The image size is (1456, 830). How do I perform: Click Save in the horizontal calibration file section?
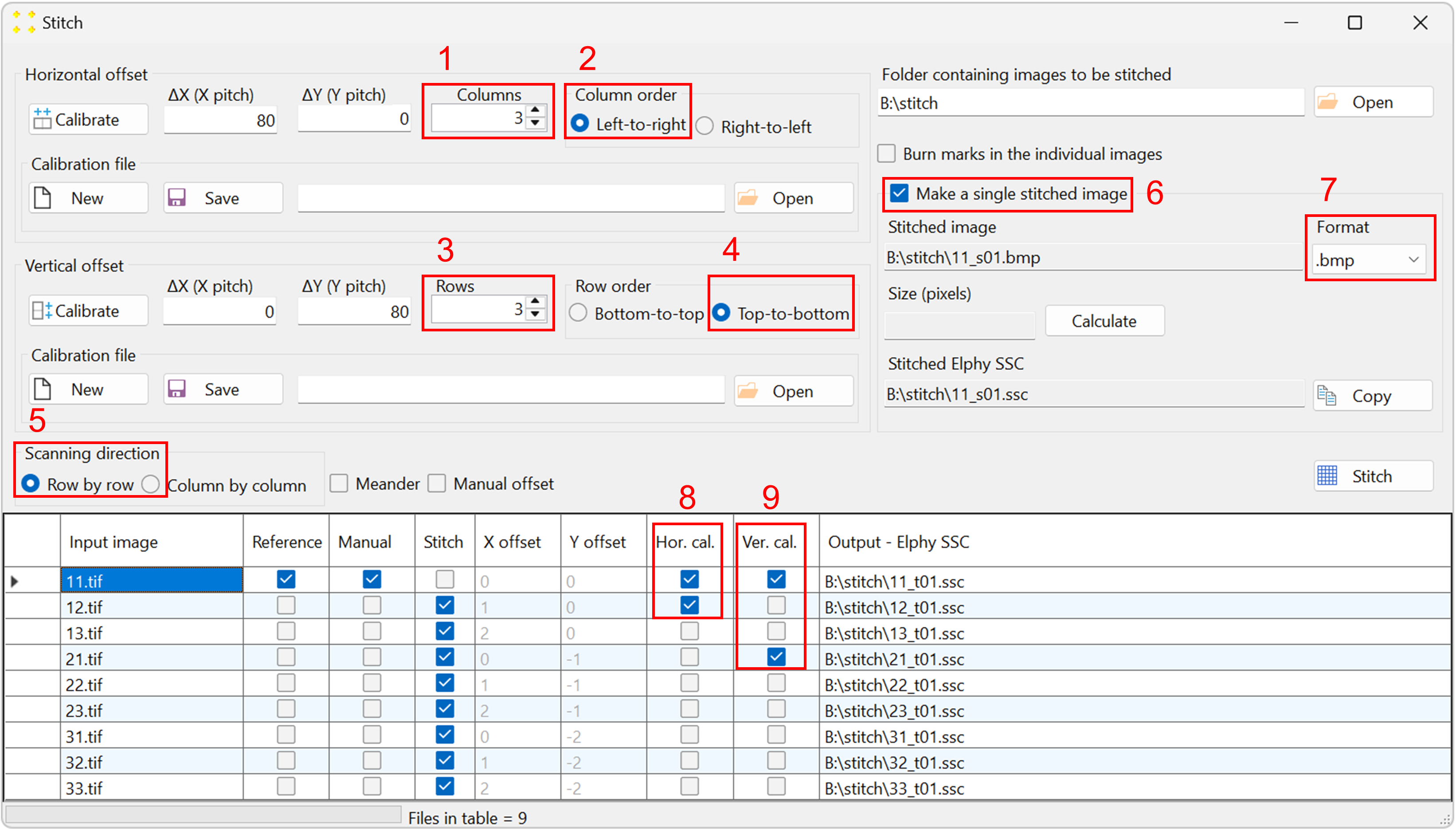click(223, 198)
